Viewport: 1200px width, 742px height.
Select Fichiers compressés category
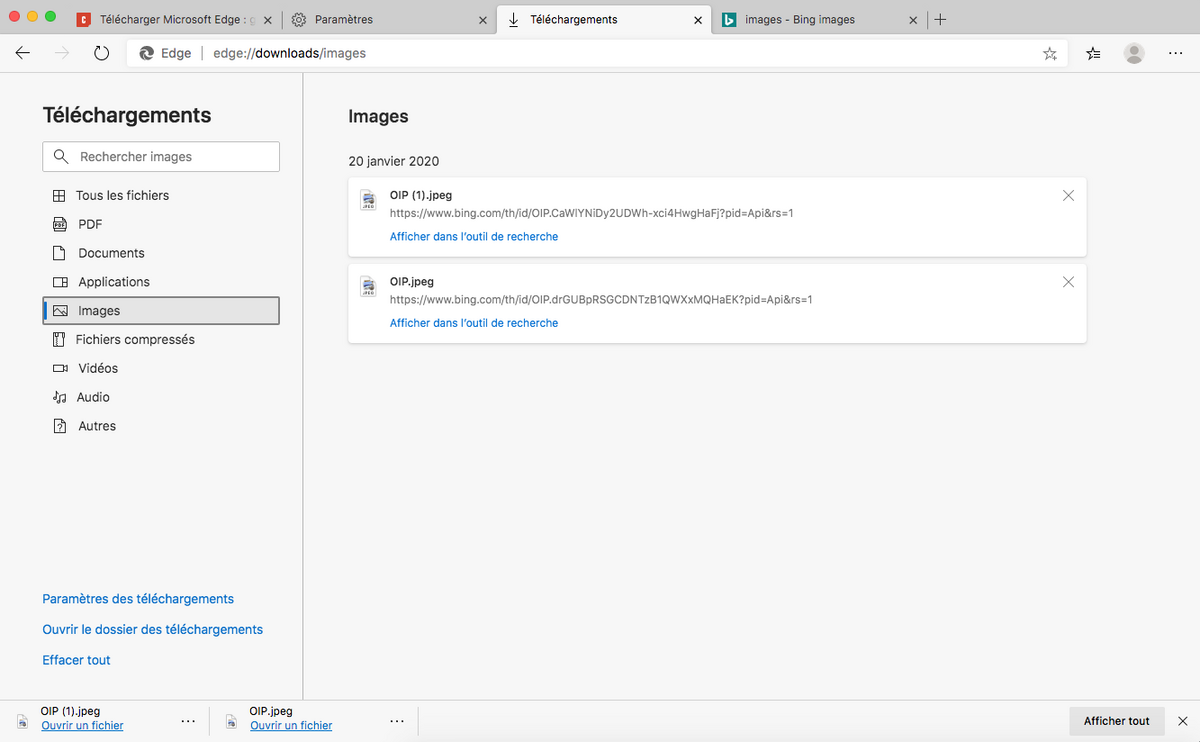pyautogui.click(x=161, y=340)
